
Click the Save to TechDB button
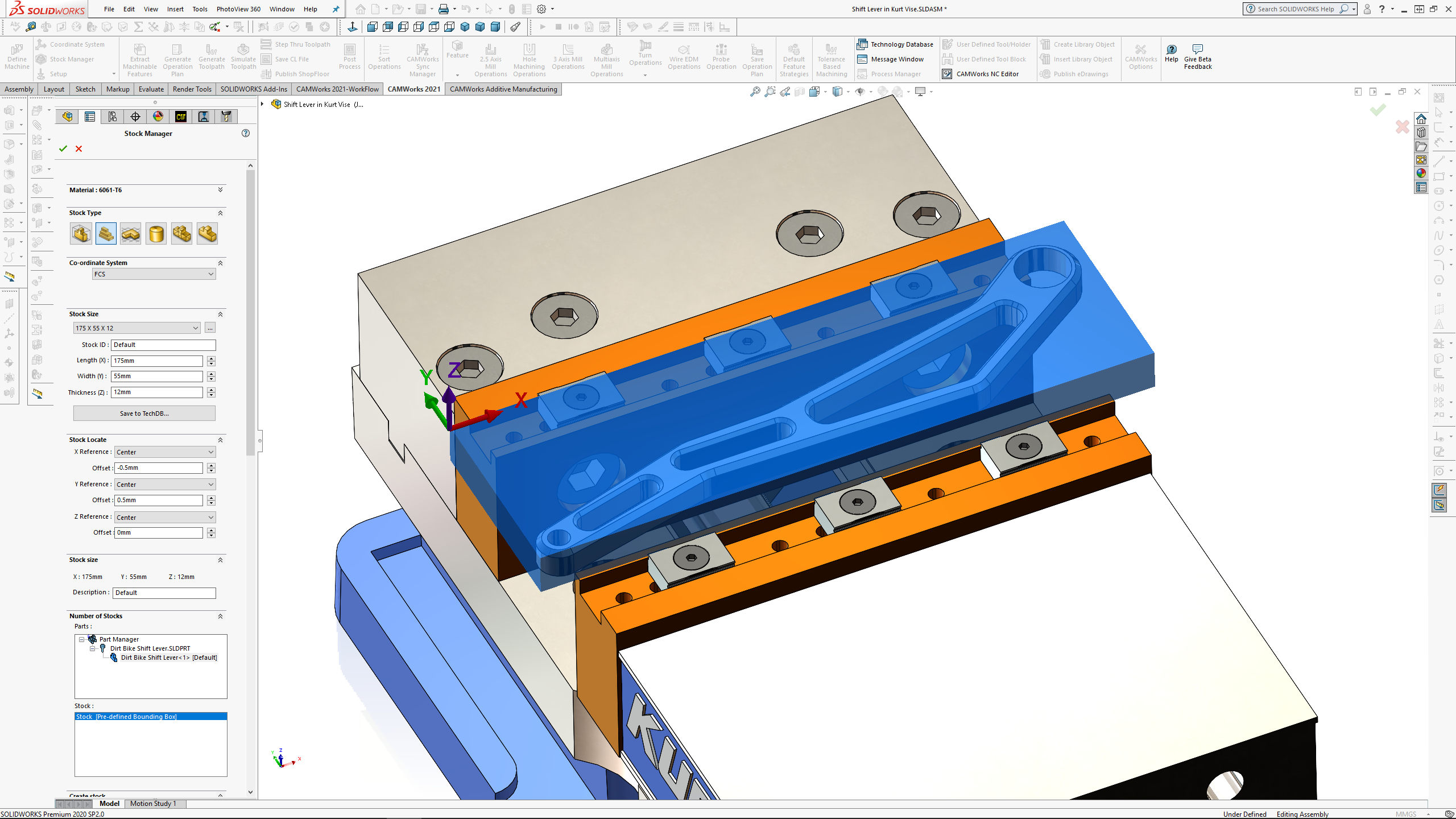[144, 413]
